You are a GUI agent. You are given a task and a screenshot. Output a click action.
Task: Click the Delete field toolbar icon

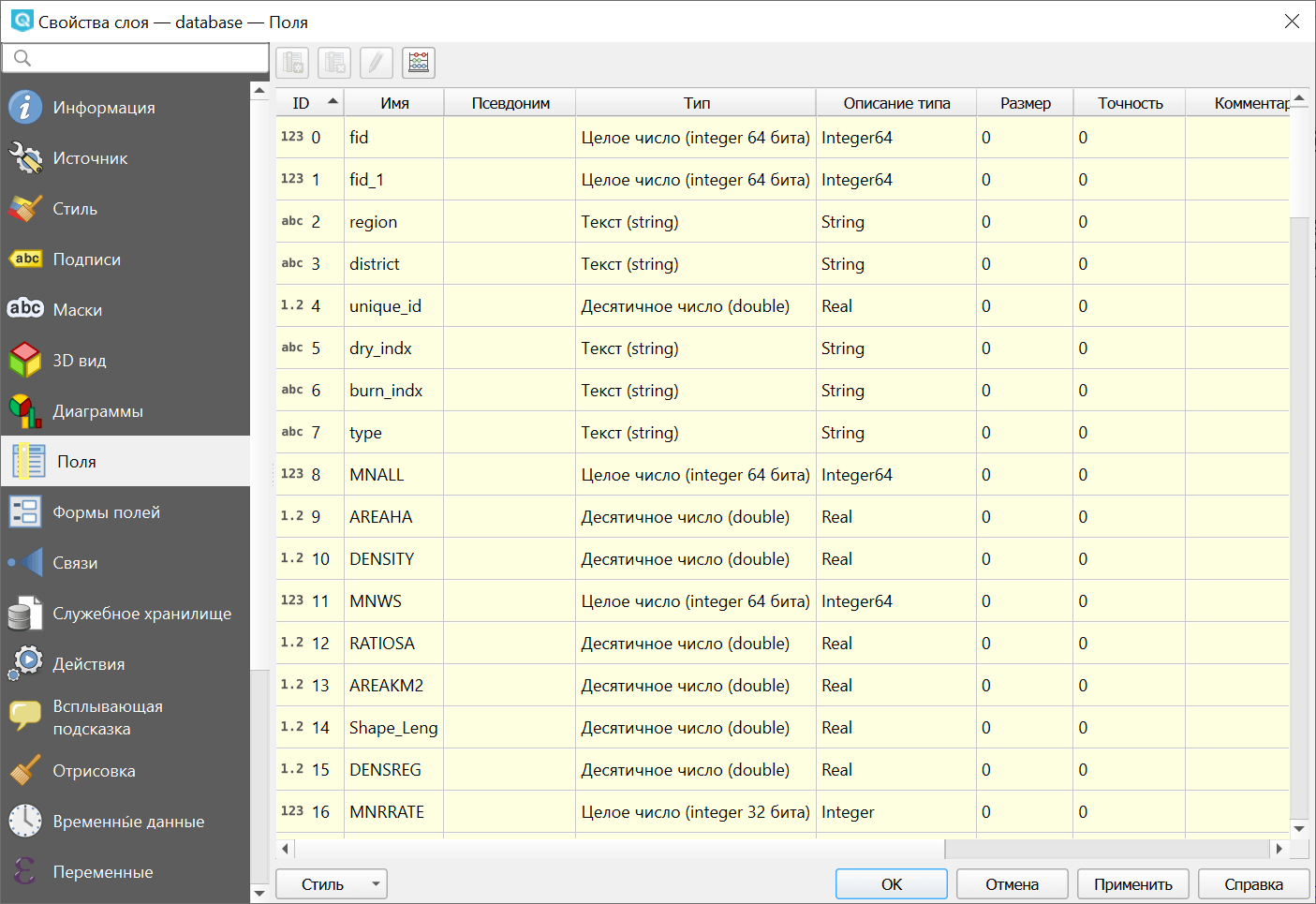click(x=334, y=63)
